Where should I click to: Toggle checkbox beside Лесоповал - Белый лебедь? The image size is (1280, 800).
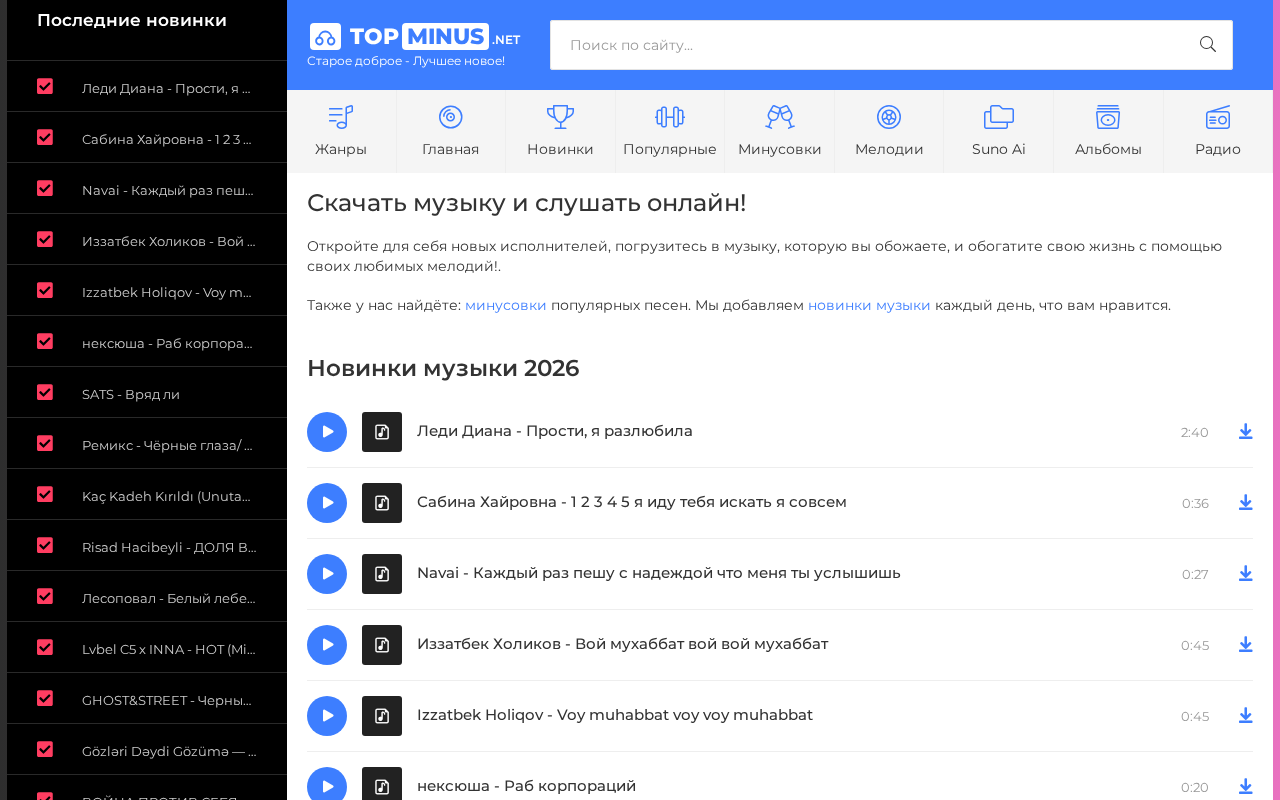(x=45, y=596)
